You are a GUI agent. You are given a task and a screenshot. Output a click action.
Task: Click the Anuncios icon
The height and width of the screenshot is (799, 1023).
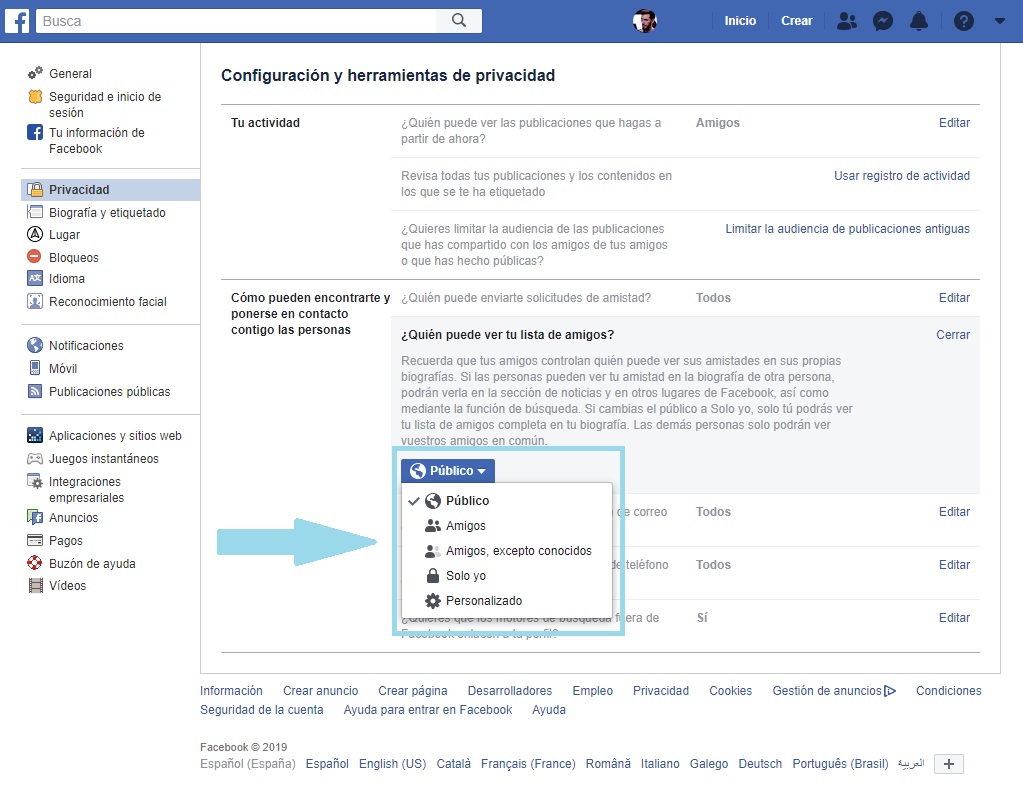[35, 517]
